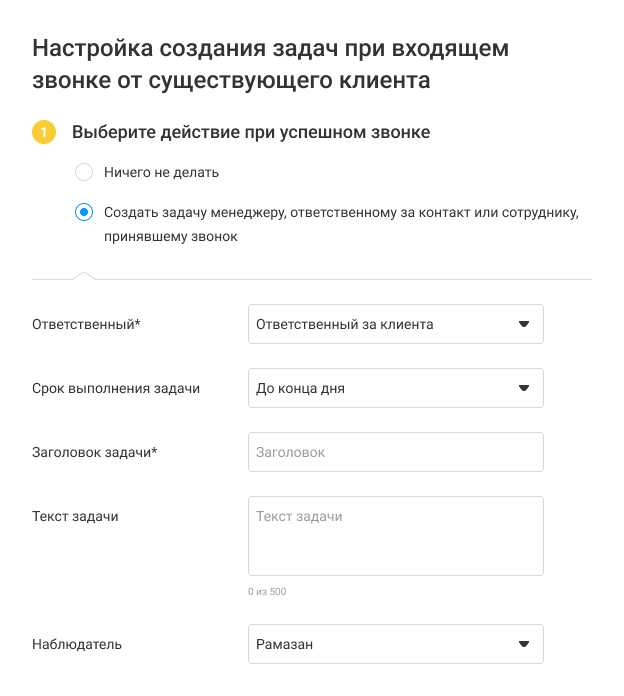Click the "0 из 500" character counter
This screenshot has width=624, height=696.
pyautogui.click(x=267, y=592)
